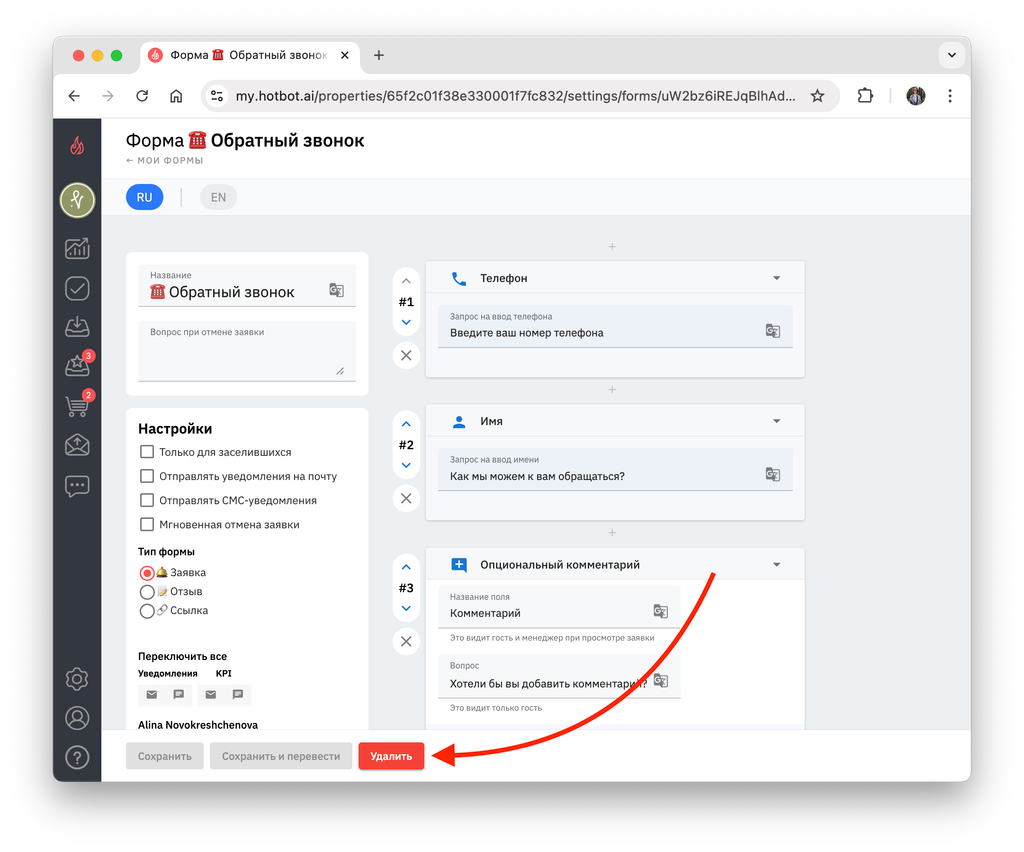Click translate icon for phone request field
This screenshot has height=852, width=1024.
(x=773, y=330)
